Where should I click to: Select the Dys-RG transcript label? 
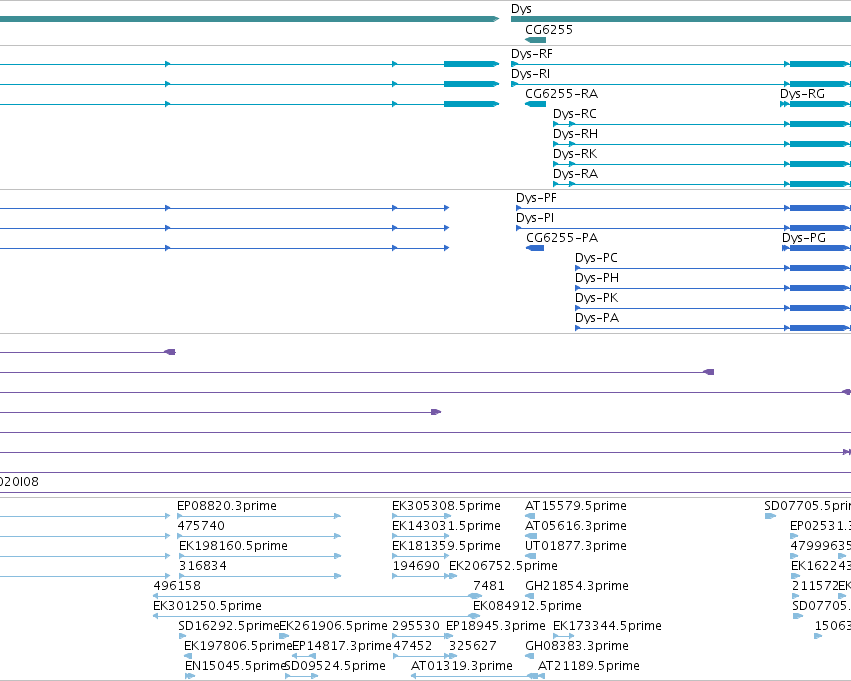pyautogui.click(x=802, y=94)
